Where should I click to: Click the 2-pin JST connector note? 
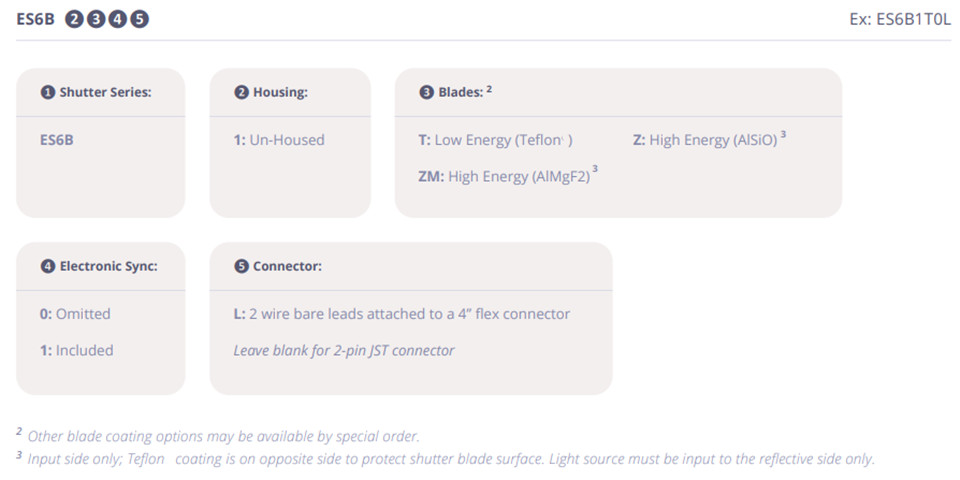344,350
